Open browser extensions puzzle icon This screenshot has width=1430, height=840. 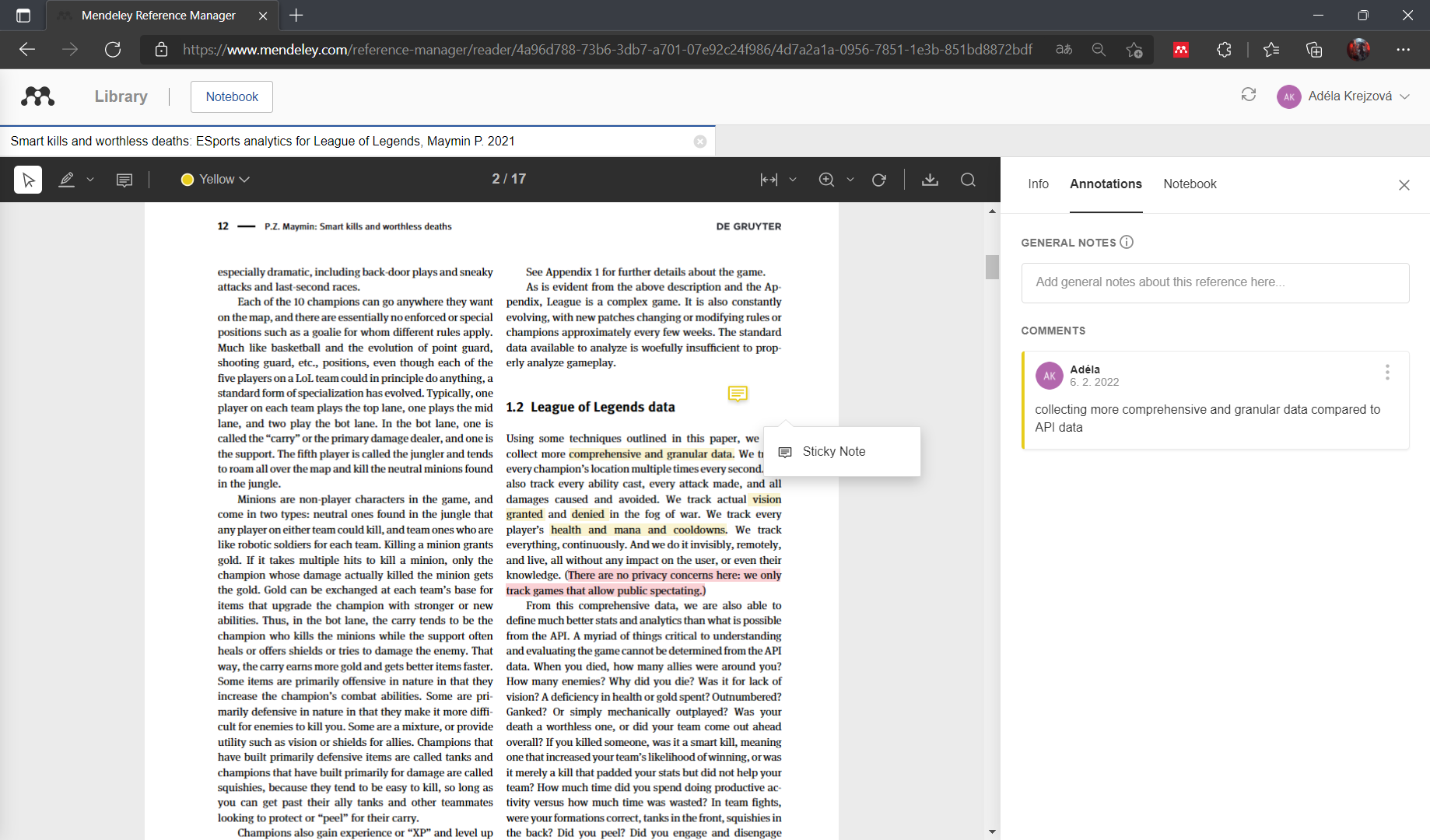tap(1224, 50)
